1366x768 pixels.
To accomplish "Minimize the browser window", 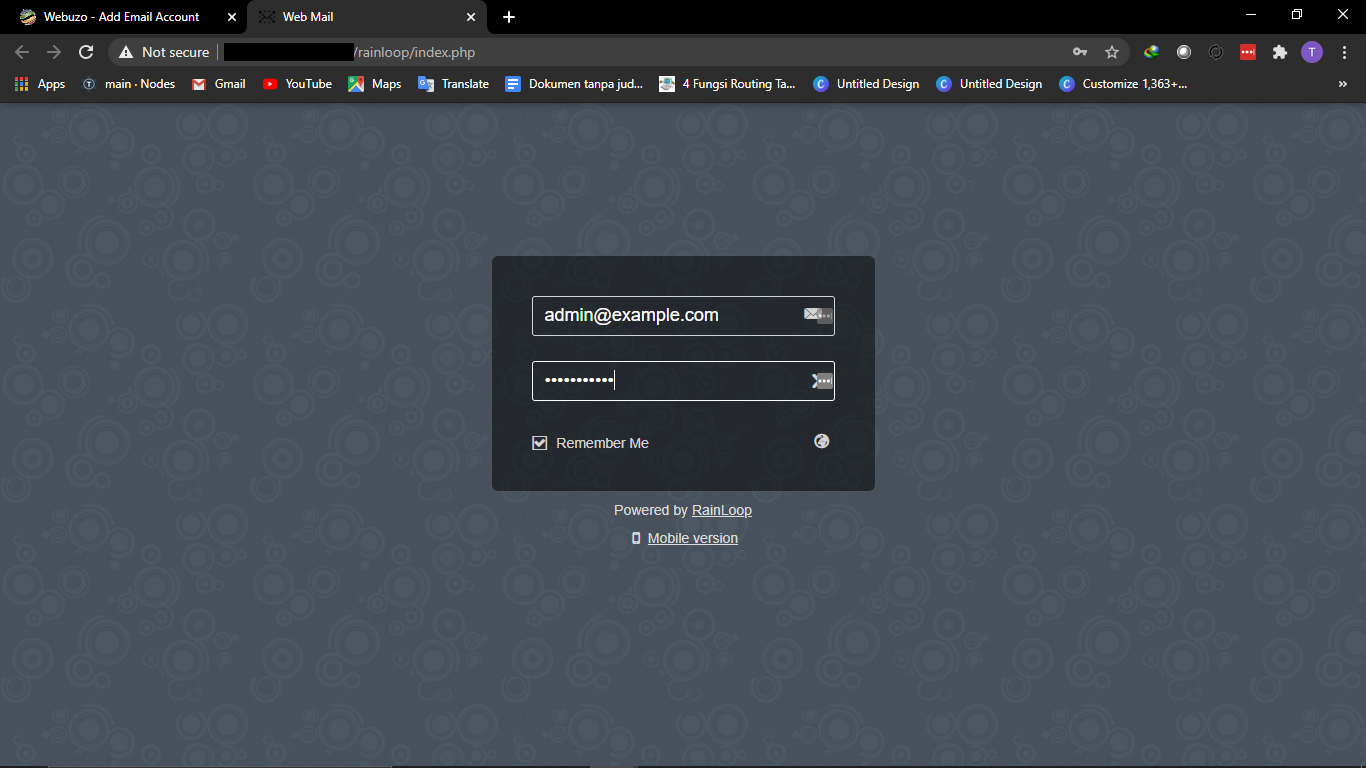I will pos(1251,15).
